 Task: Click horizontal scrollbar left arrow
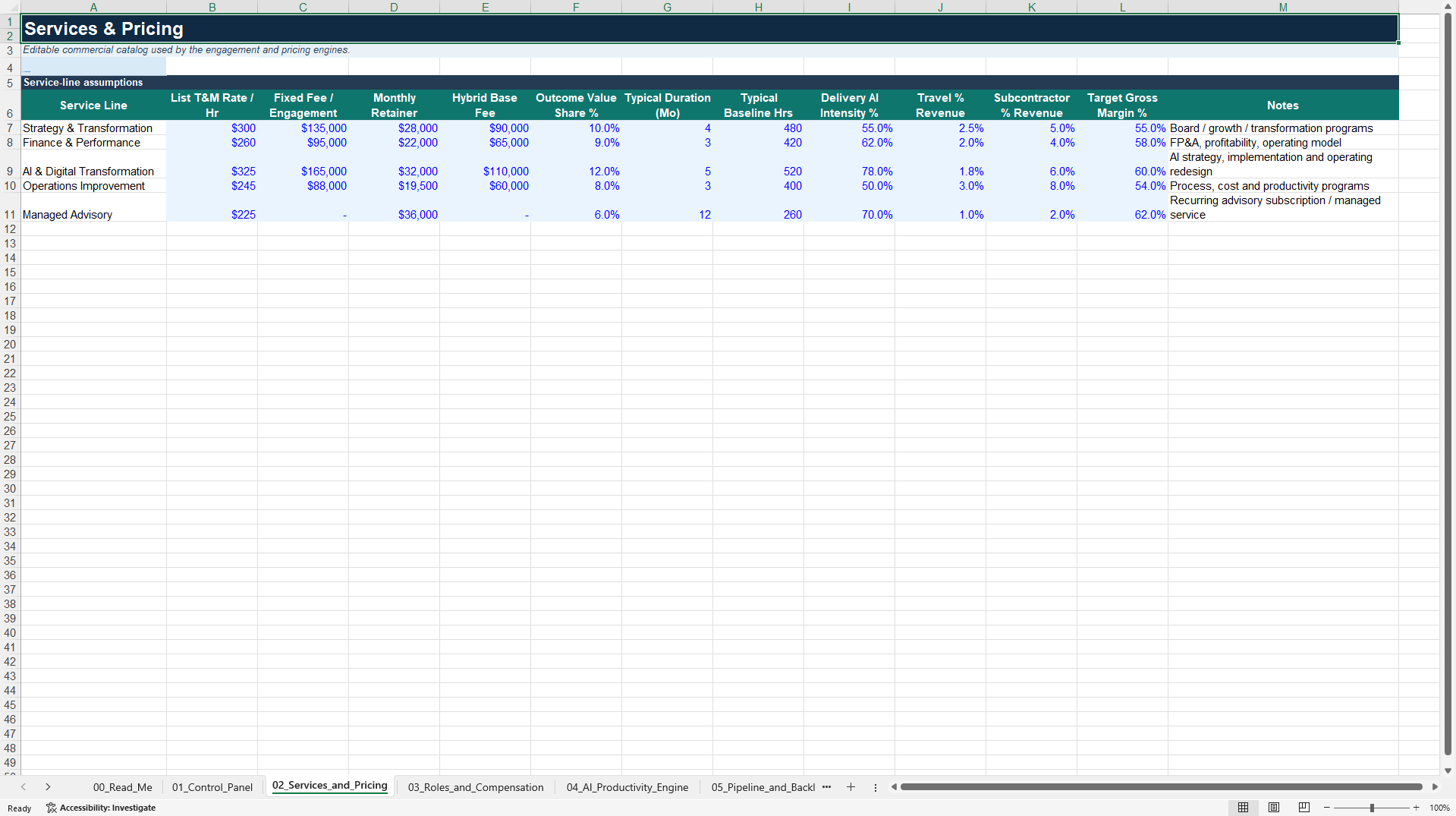click(894, 787)
